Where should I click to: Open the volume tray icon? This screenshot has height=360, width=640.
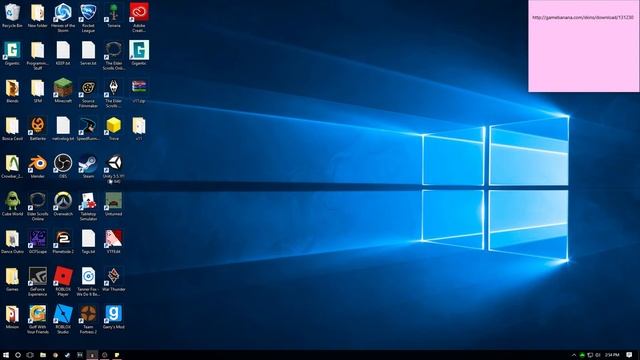[598, 355]
